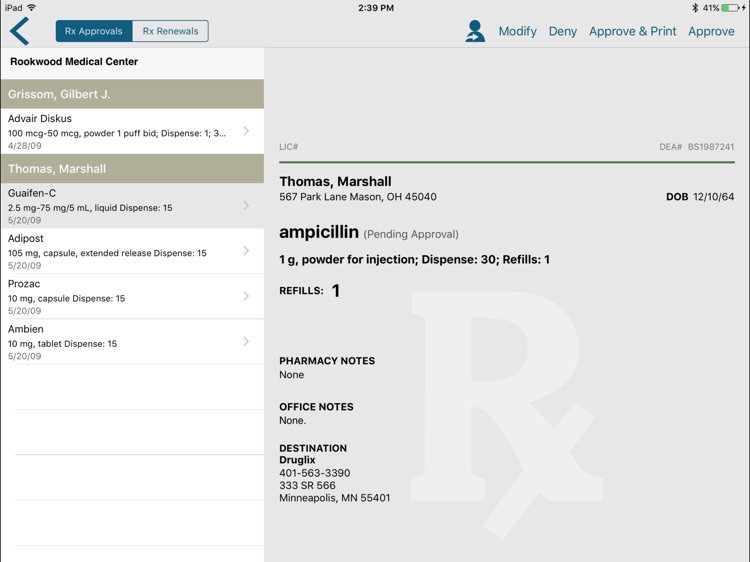Tap the LIC# label
Image resolution: width=750 pixels, height=562 pixels.
(x=288, y=147)
